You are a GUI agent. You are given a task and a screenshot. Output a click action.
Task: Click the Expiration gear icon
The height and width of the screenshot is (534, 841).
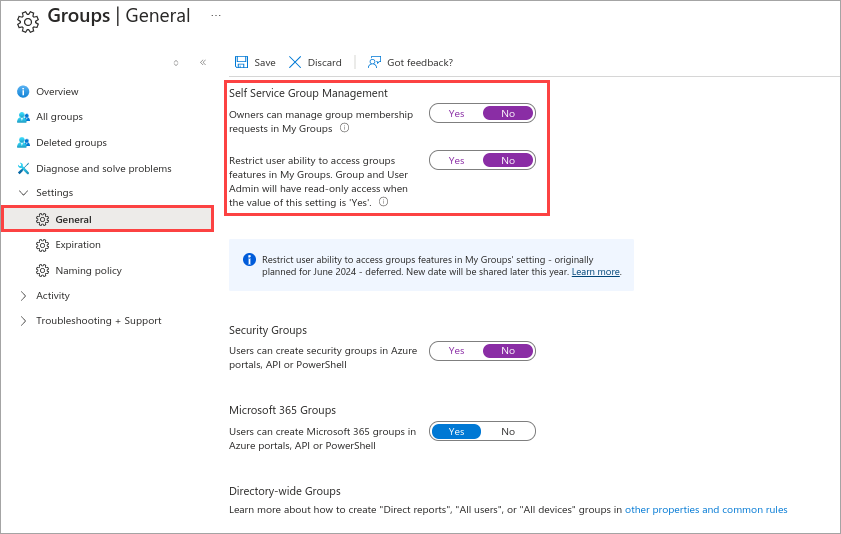pos(42,245)
